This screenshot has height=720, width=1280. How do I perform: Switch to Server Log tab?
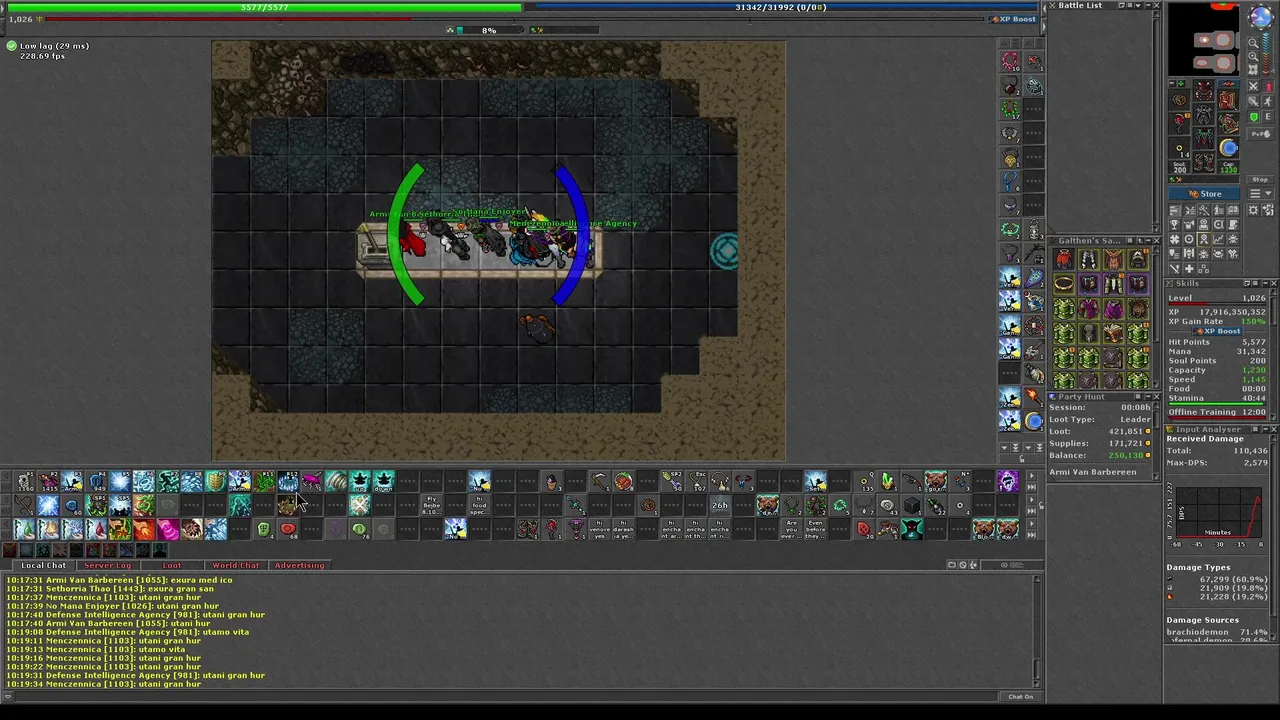click(107, 565)
